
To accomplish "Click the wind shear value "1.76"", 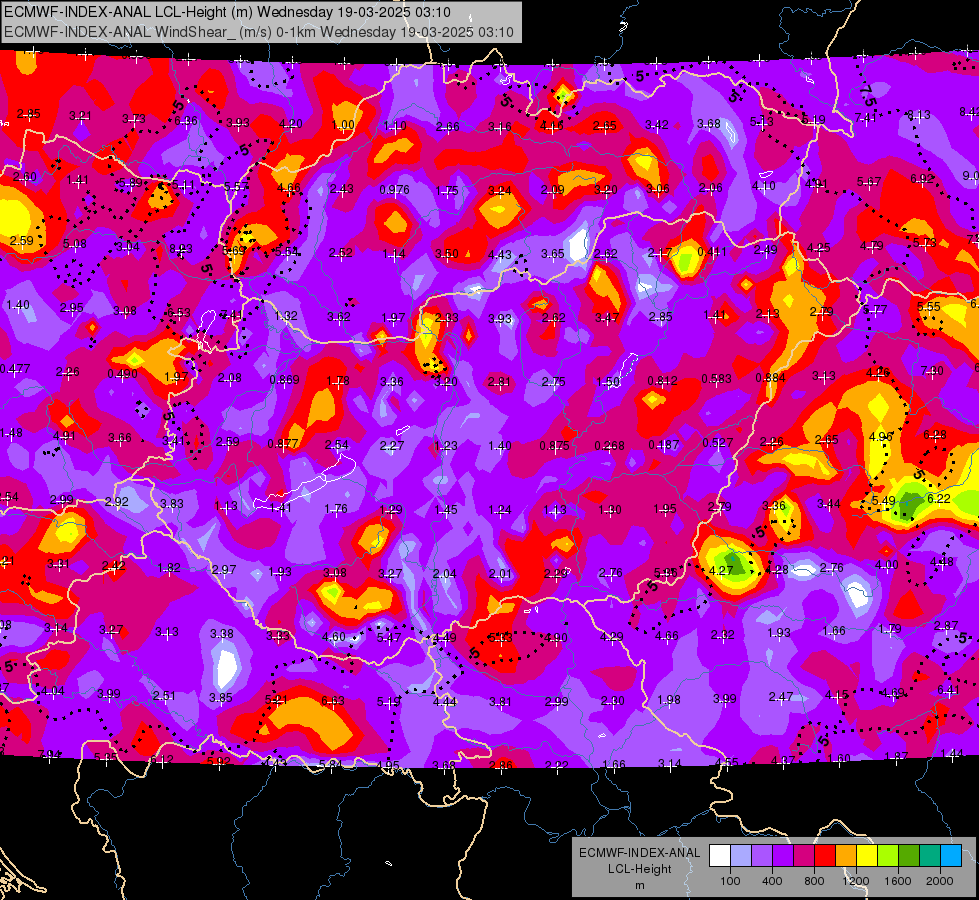I will coord(335,508).
